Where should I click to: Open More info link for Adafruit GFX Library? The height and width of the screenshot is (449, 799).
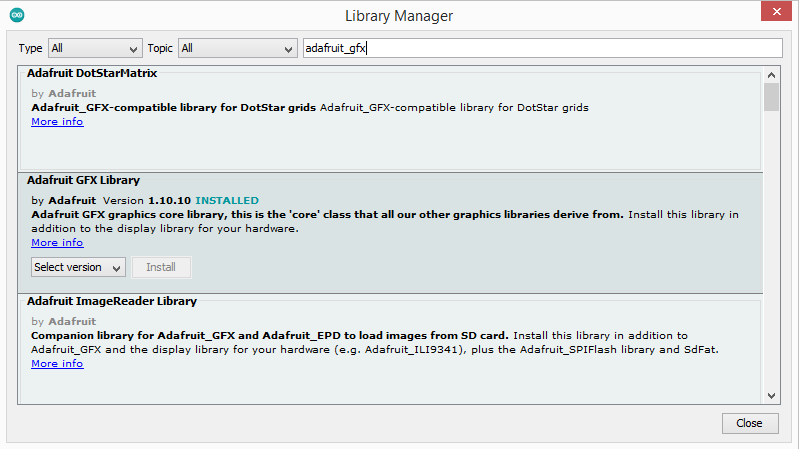[57, 243]
